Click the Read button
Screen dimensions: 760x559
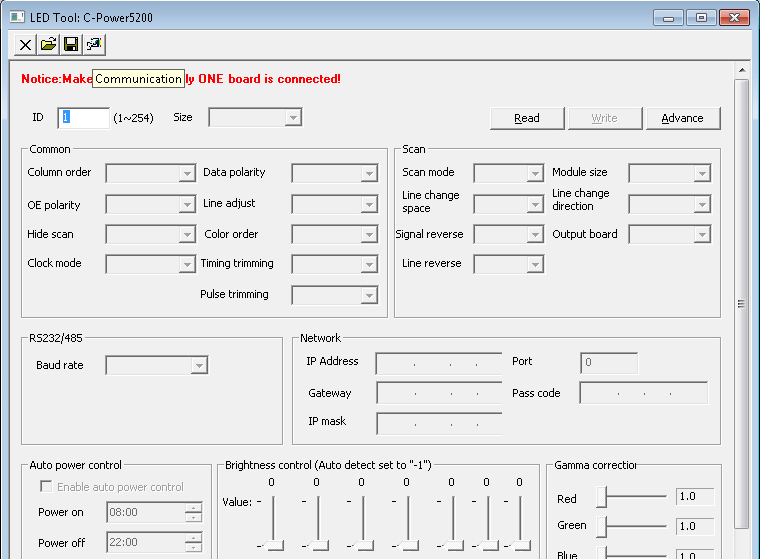click(x=527, y=118)
